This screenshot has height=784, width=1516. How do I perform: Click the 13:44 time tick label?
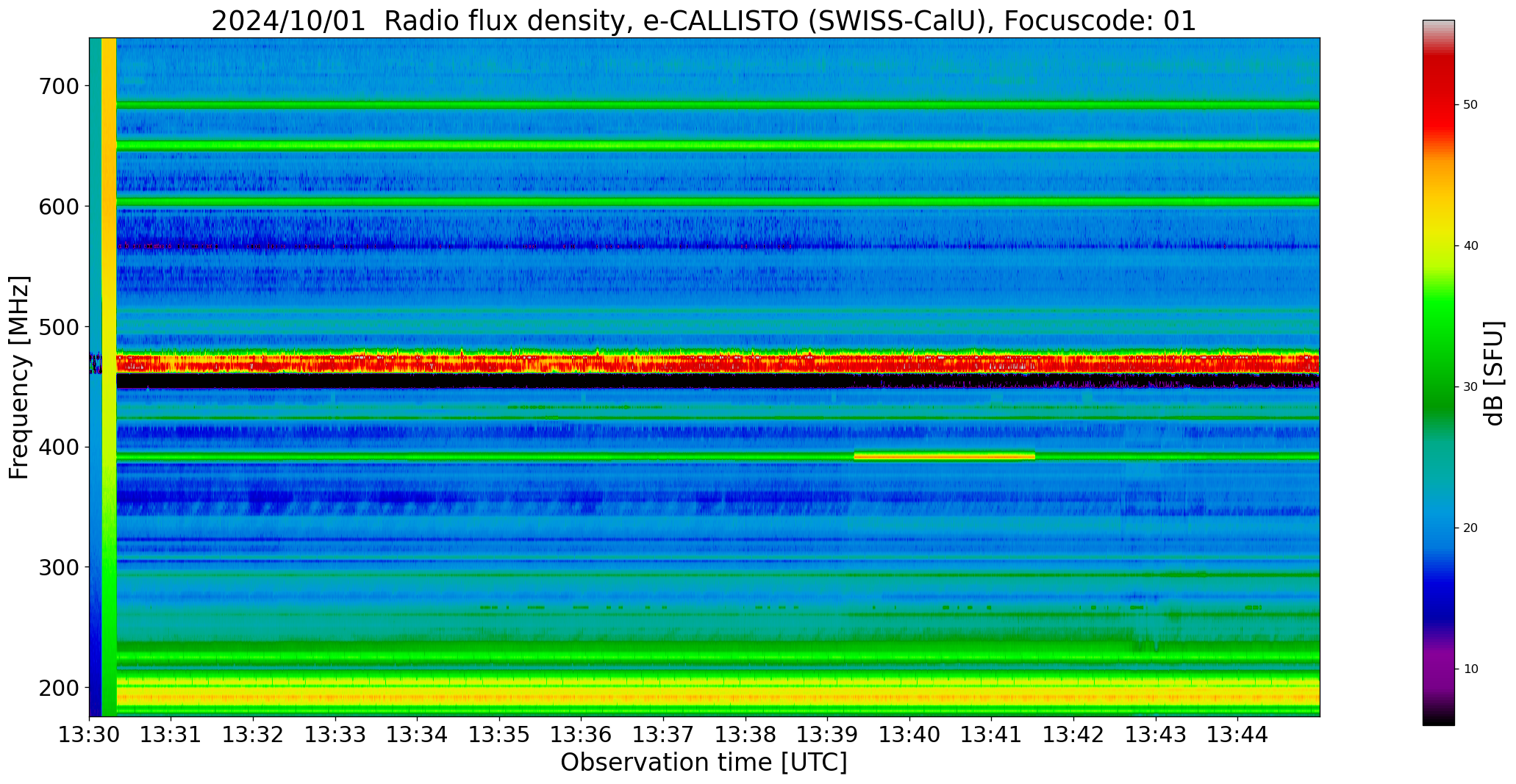(x=1238, y=735)
